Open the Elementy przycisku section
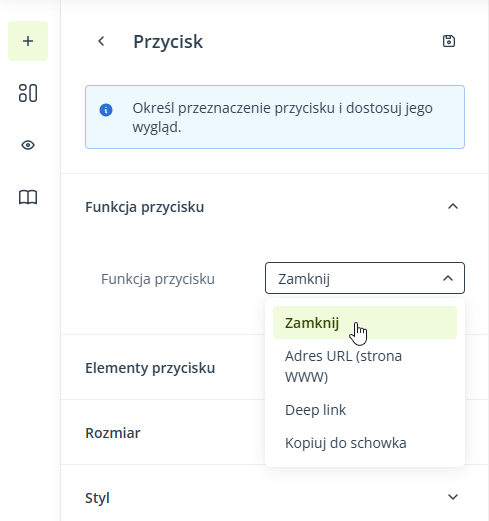The image size is (489, 521). click(x=150, y=368)
